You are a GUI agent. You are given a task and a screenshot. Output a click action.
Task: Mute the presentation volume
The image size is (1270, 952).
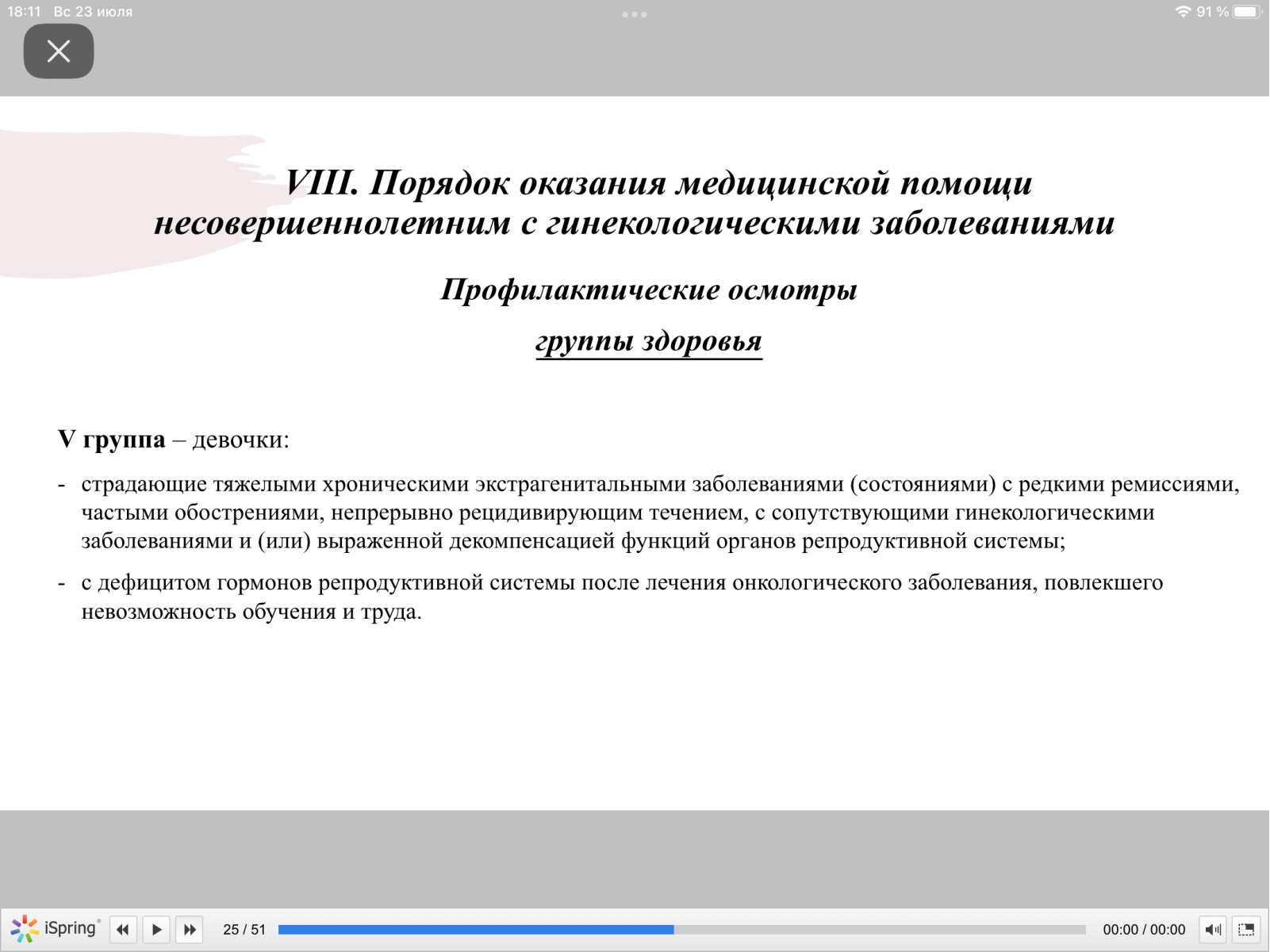pos(1213,930)
